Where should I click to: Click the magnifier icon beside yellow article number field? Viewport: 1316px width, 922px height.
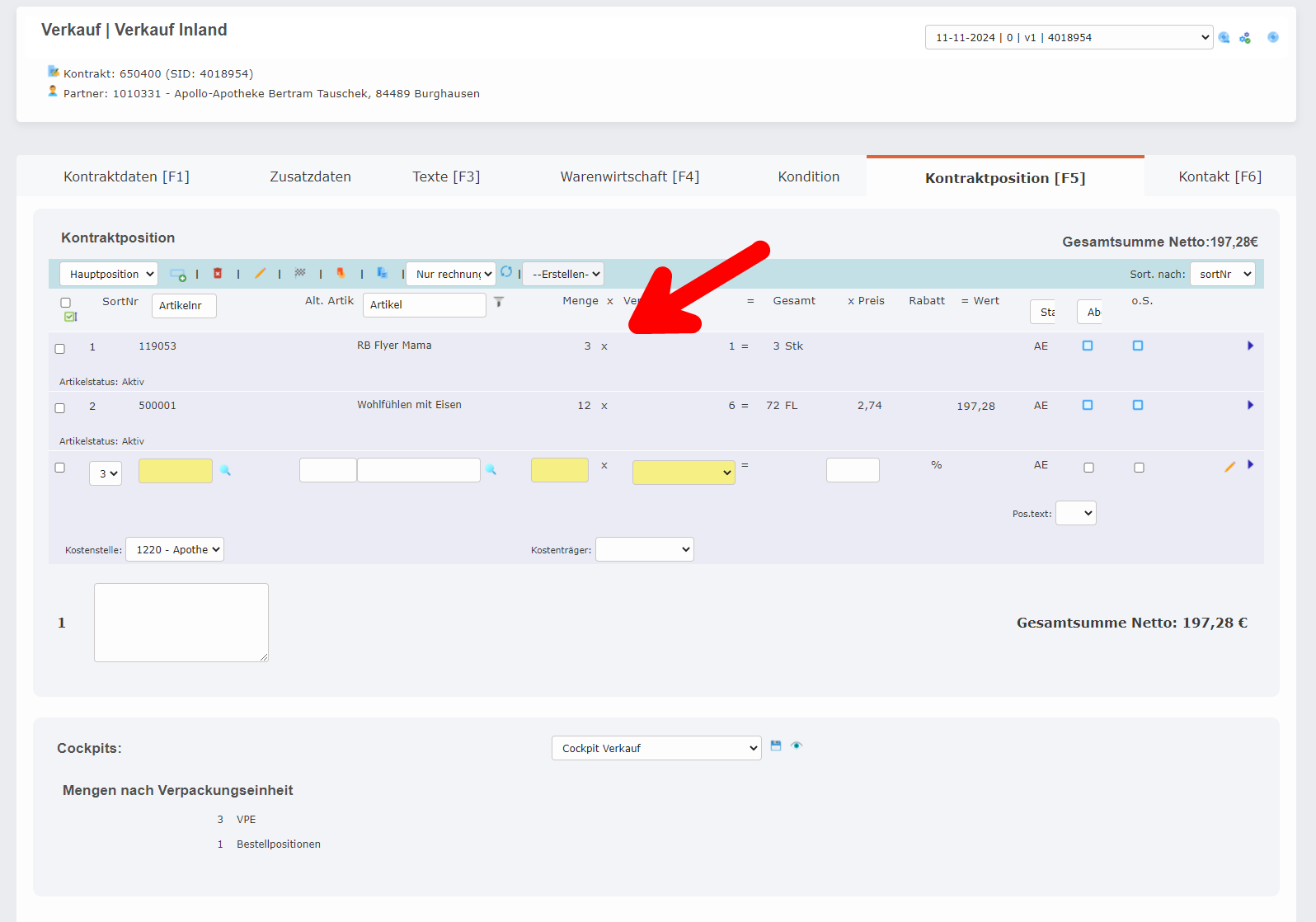point(225,470)
